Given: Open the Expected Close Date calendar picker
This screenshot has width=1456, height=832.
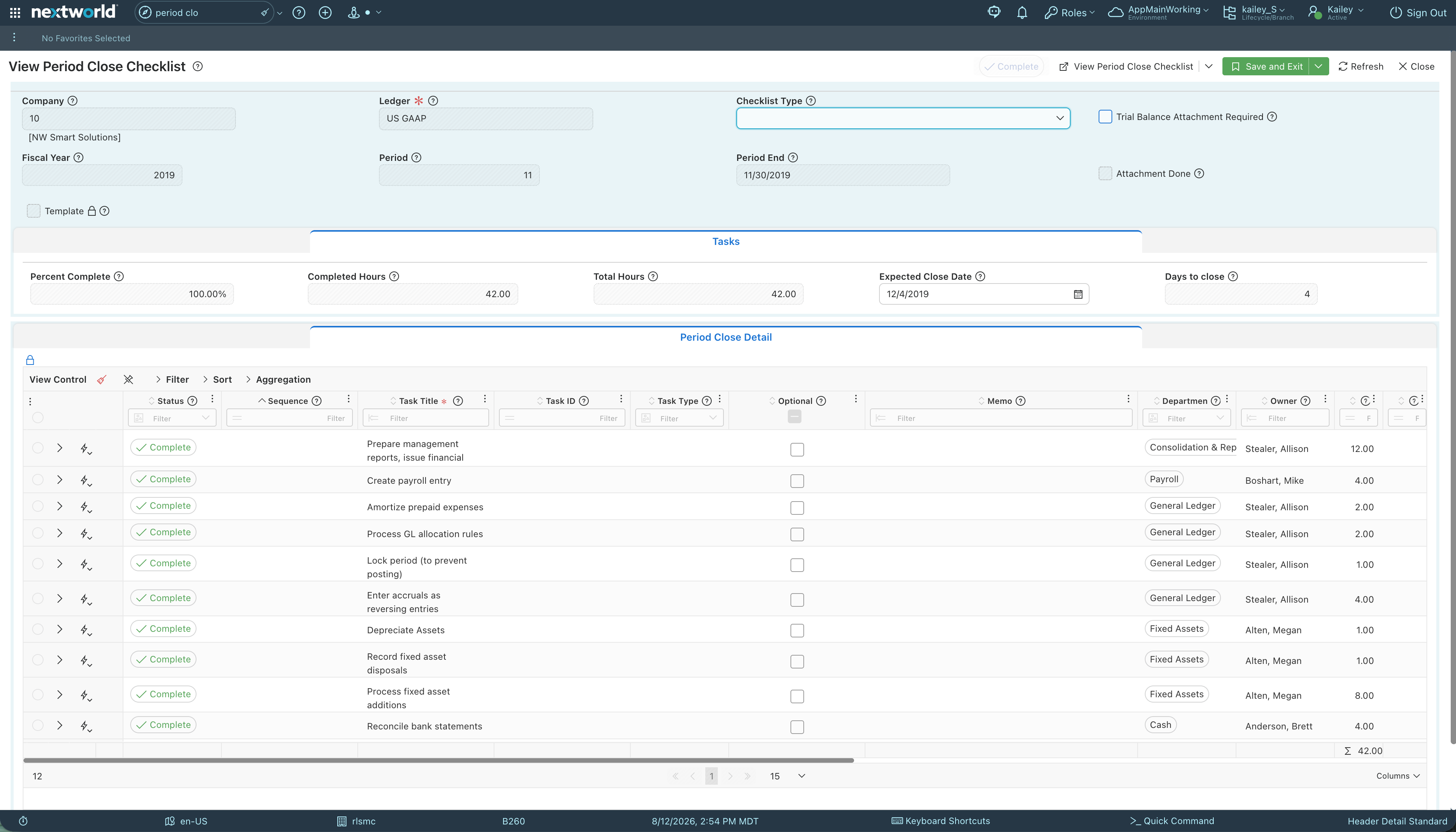Looking at the screenshot, I should point(1078,294).
